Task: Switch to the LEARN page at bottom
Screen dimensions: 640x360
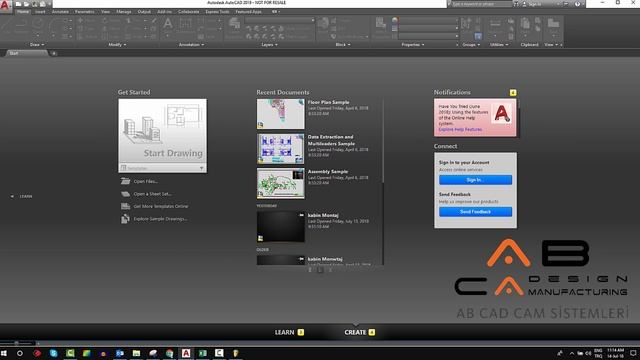Action: (289, 332)
